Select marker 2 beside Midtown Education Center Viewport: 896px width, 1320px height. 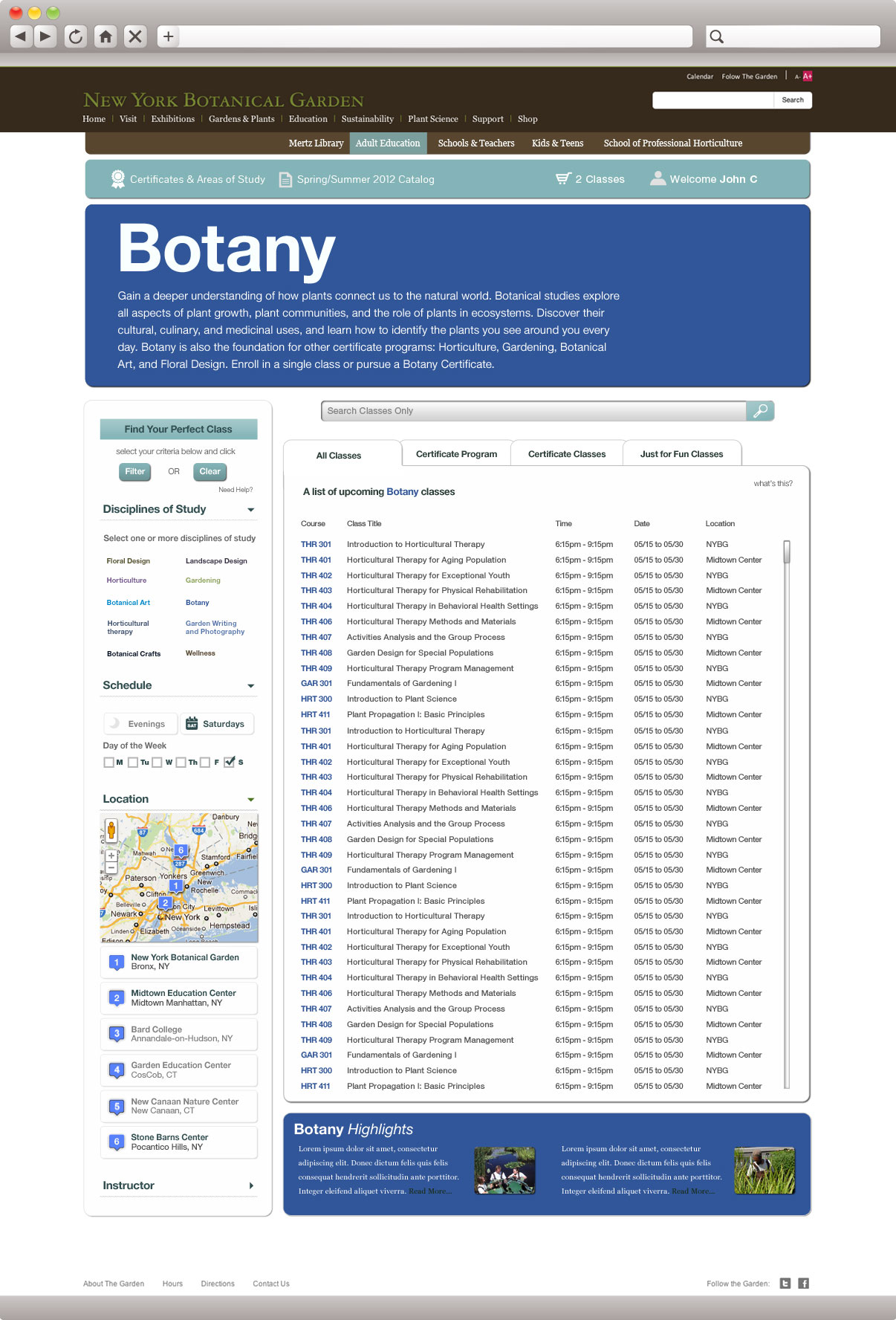[117, 998]
